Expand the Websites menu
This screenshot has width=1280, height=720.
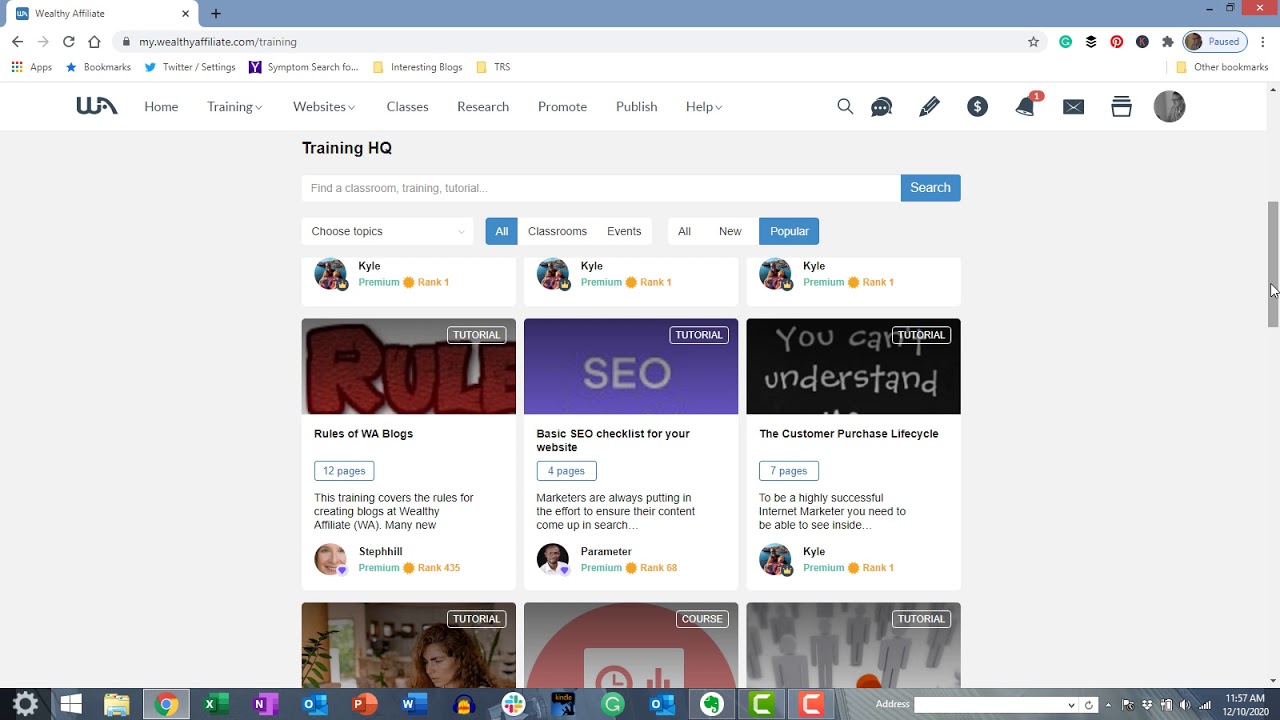click(x=324, y=107)
